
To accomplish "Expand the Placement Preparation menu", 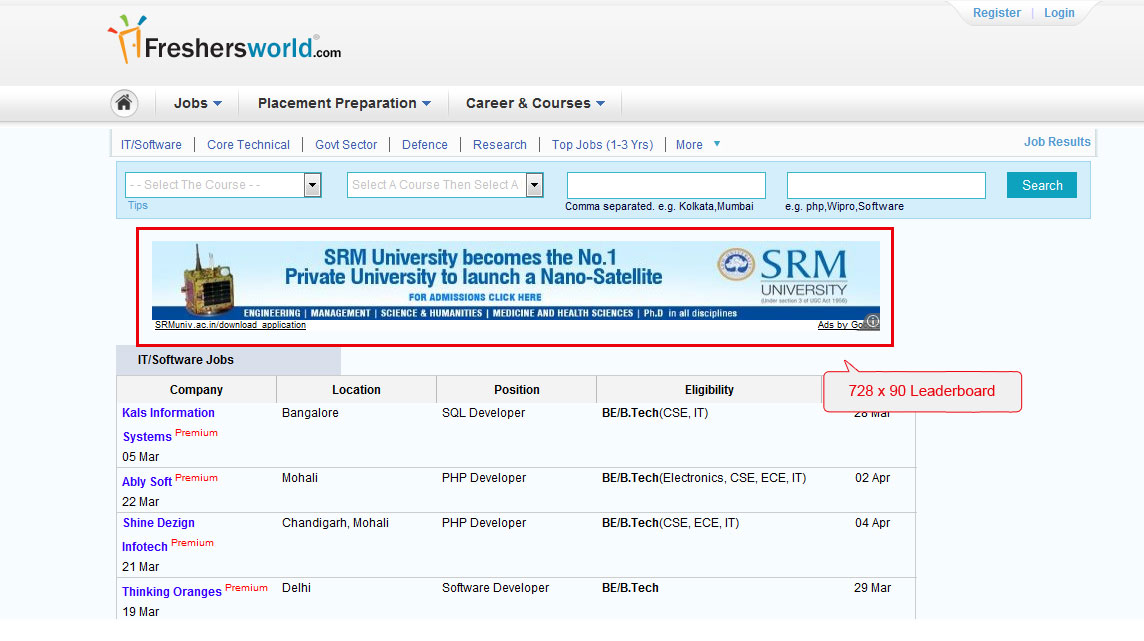I will [344, 104].
